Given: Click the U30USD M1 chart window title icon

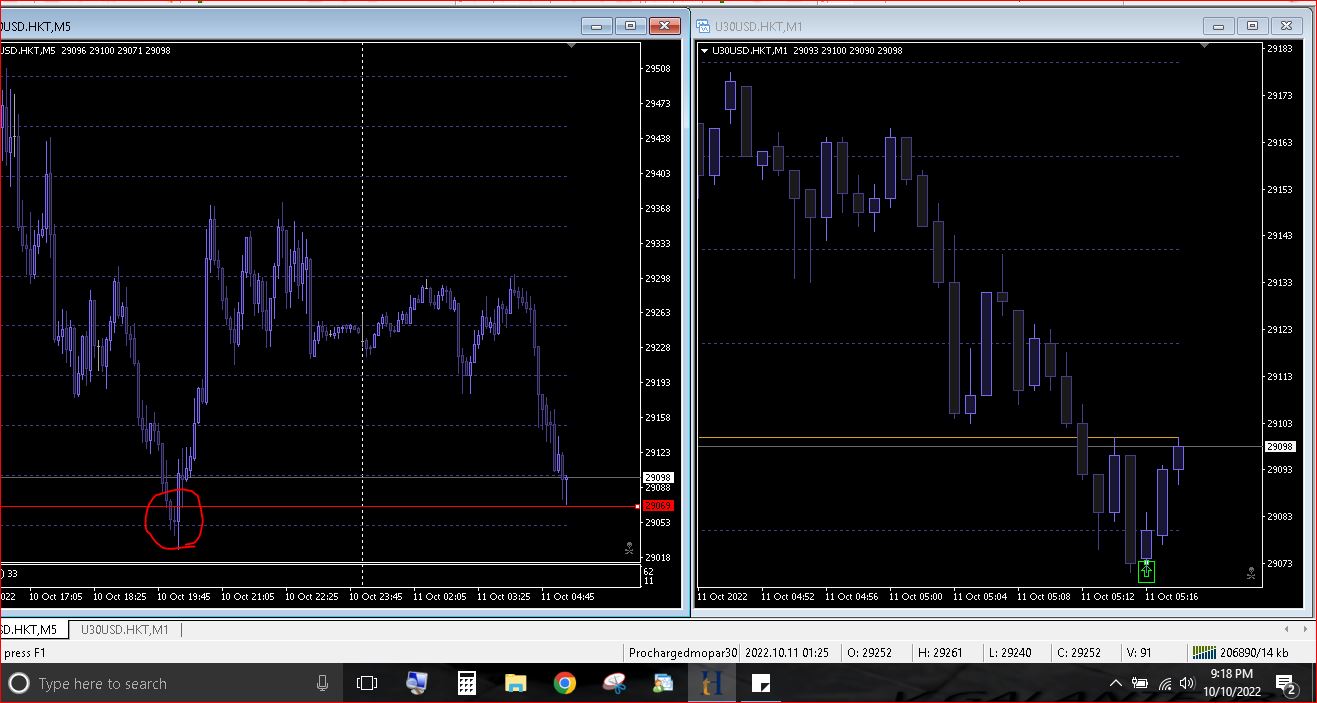Looking at the screenshot, I should click(x=704, y=26).
